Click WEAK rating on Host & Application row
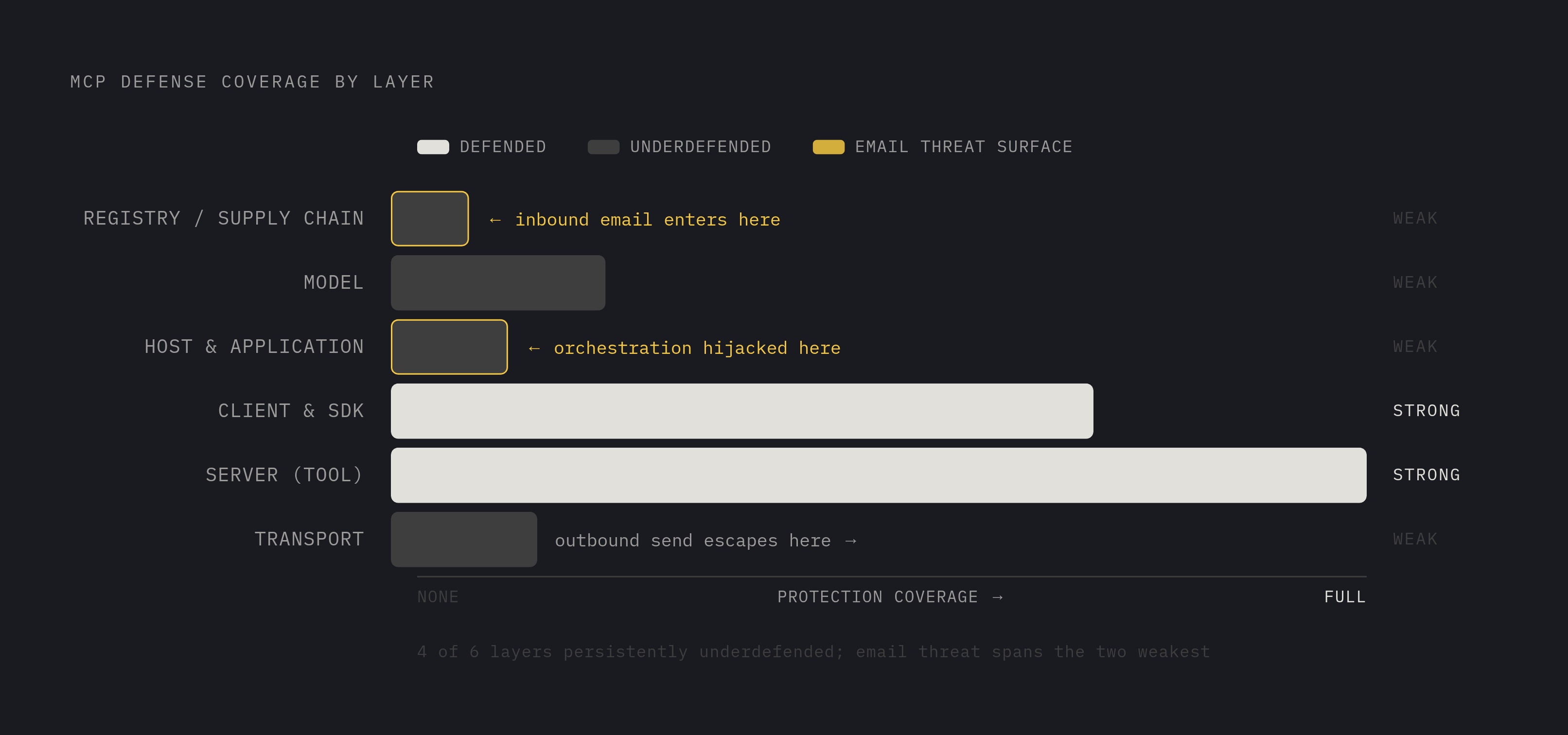1568x735 pixels. coord(1415,347)
